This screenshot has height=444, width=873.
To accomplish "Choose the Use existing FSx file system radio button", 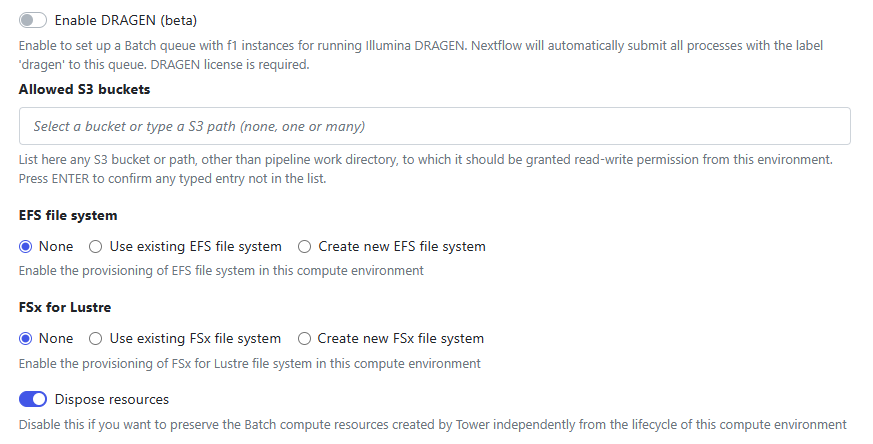I will [96, 339].
